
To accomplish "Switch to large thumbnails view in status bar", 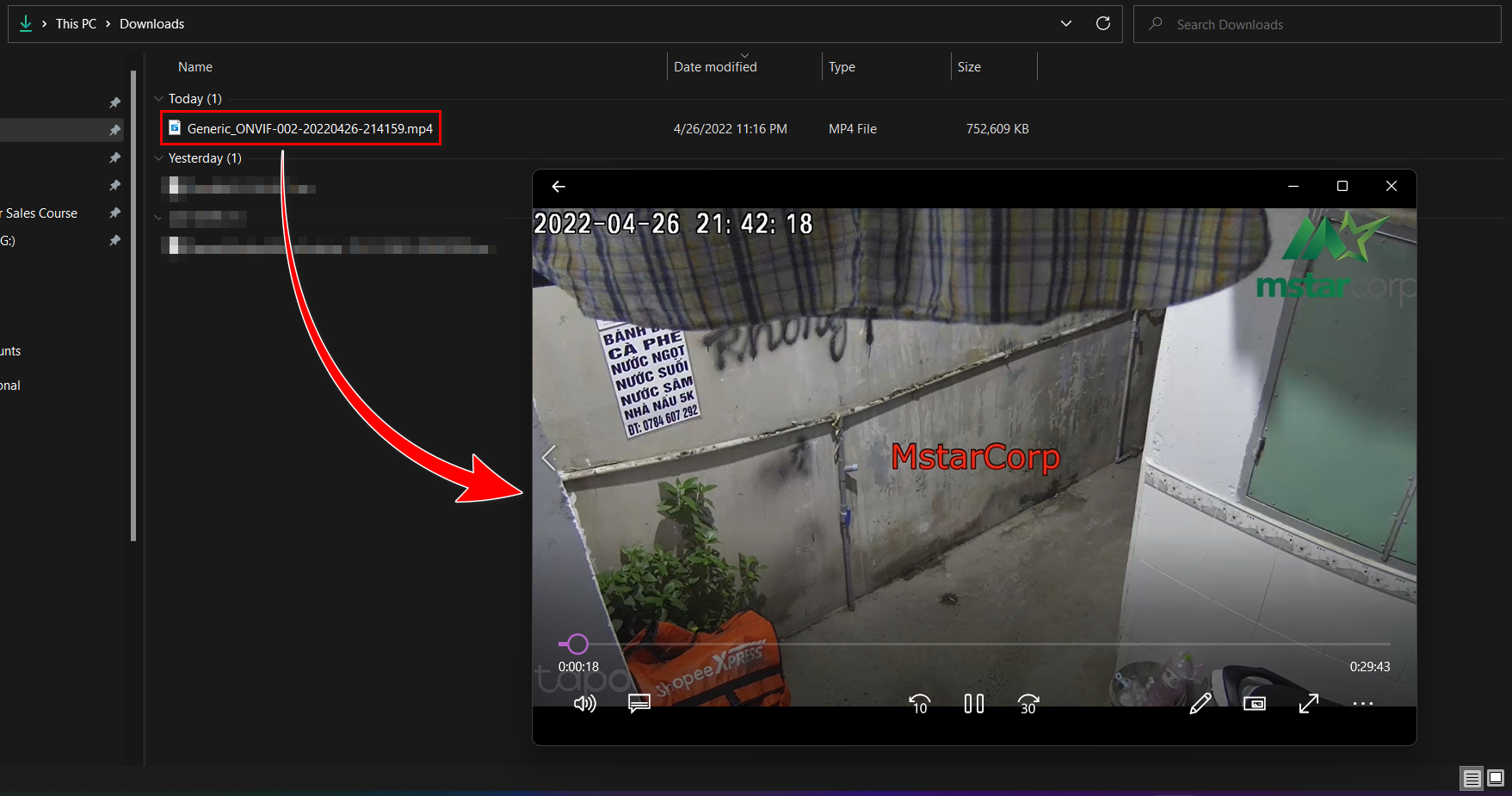I will (x=1495, y=778).
